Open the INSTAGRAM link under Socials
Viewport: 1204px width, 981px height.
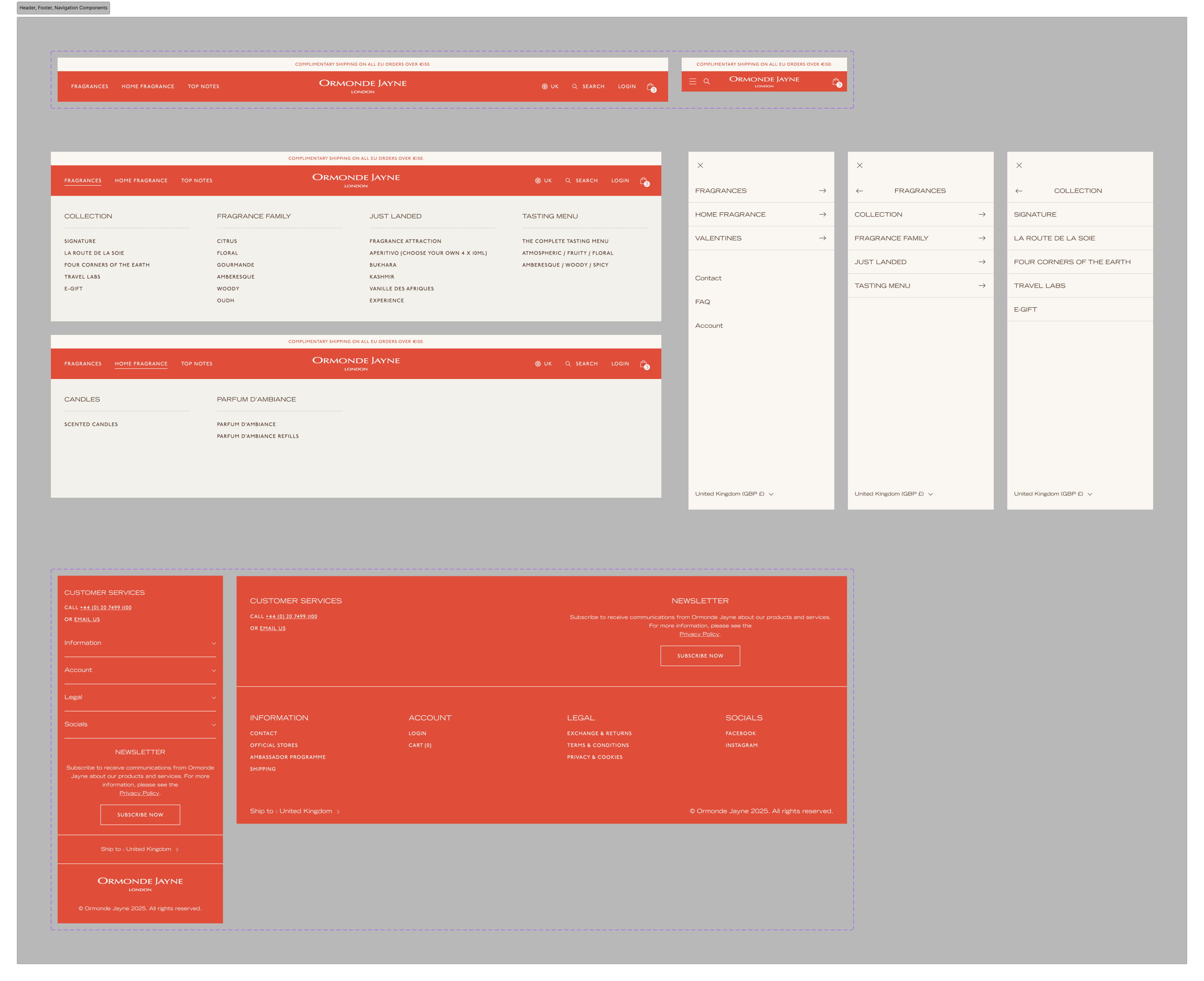742,745
